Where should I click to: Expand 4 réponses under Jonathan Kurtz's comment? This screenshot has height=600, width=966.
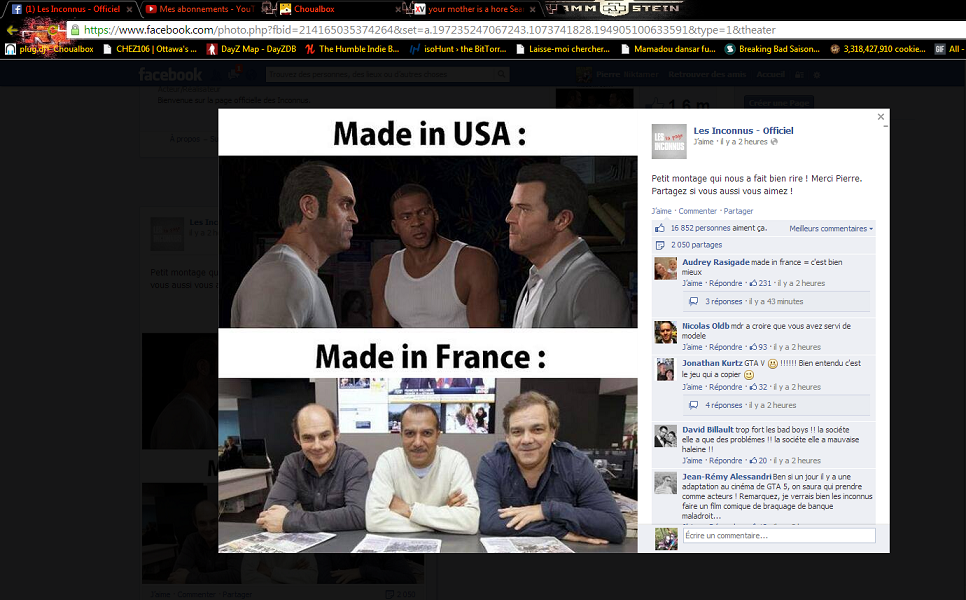[x=724, y=405]
